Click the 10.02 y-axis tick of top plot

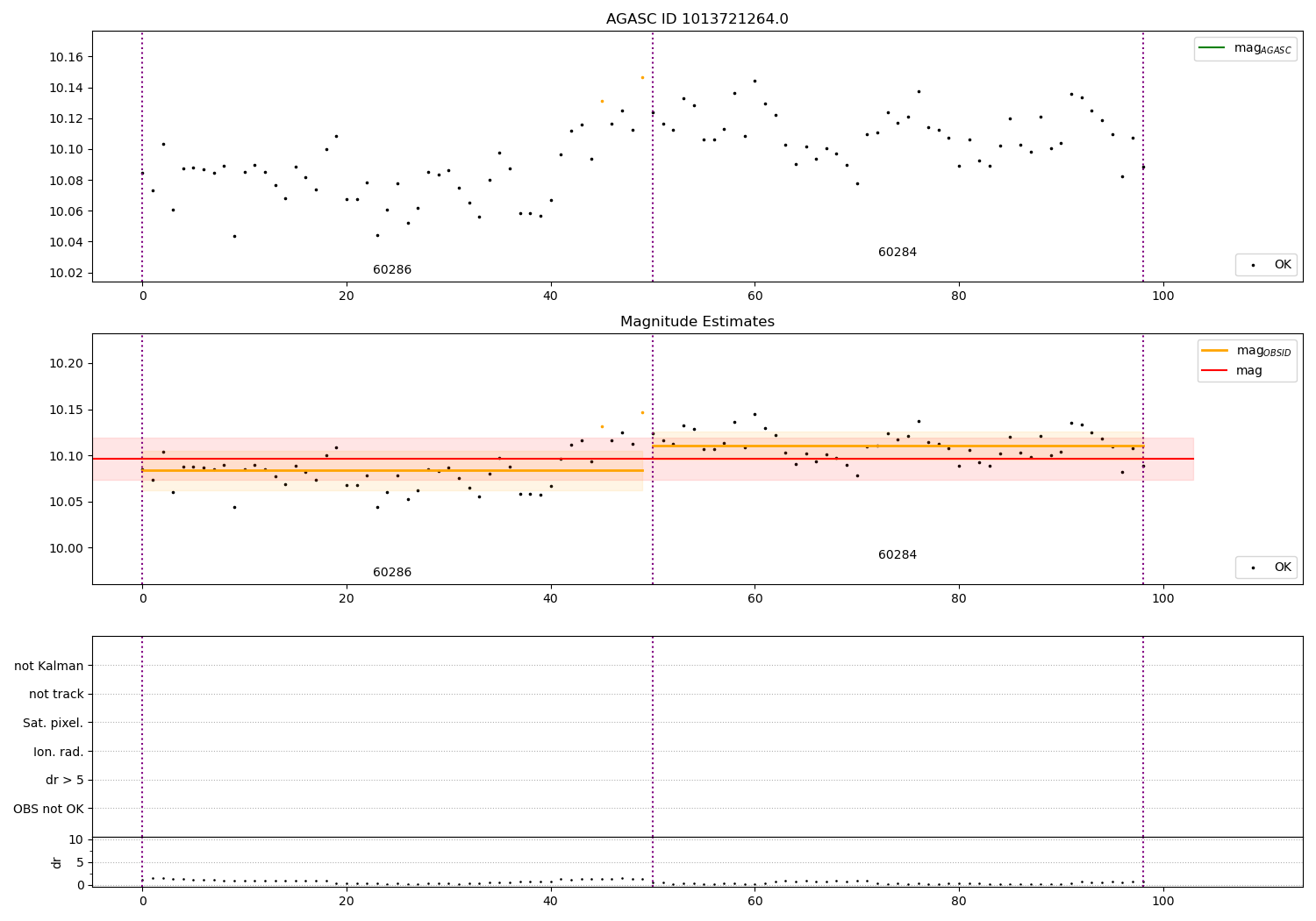pos(66,273)
